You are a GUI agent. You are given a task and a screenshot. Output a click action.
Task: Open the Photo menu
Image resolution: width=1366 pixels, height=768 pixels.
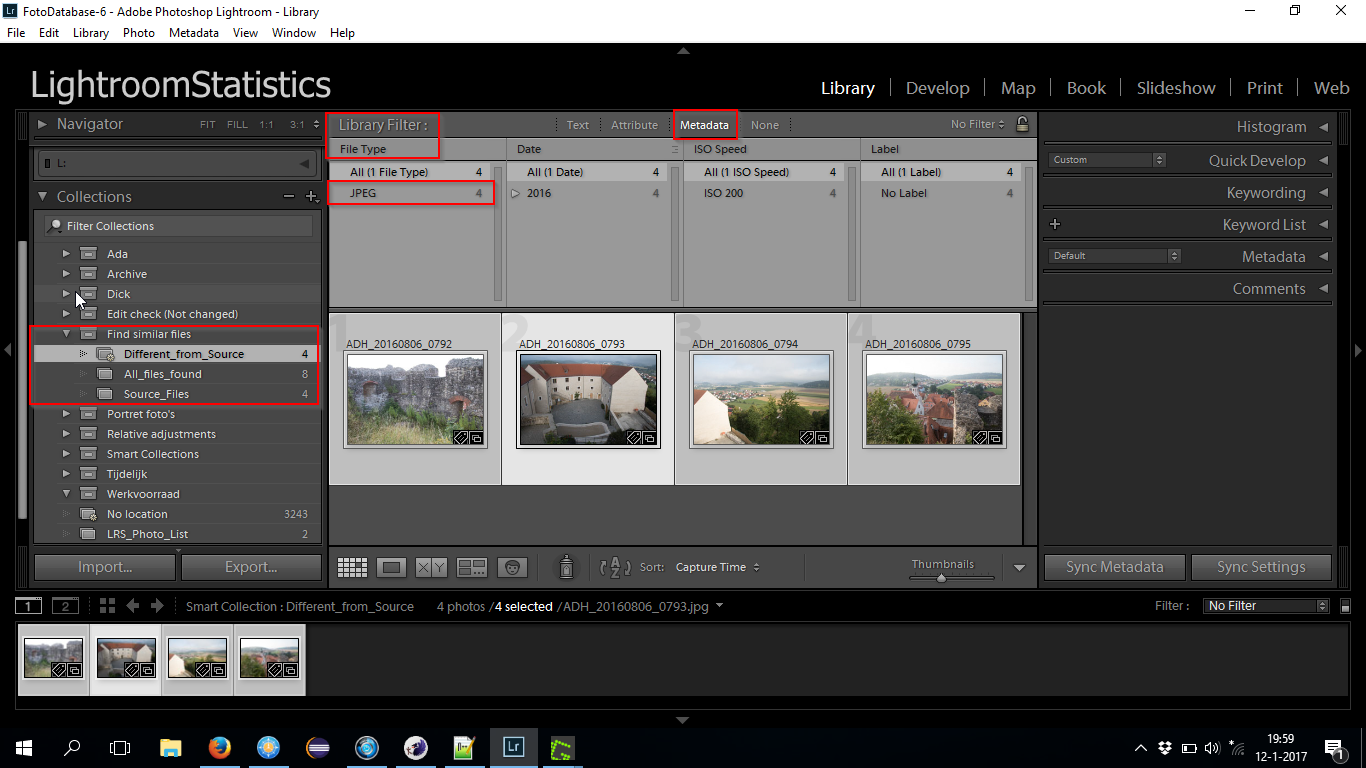[139, 33]
